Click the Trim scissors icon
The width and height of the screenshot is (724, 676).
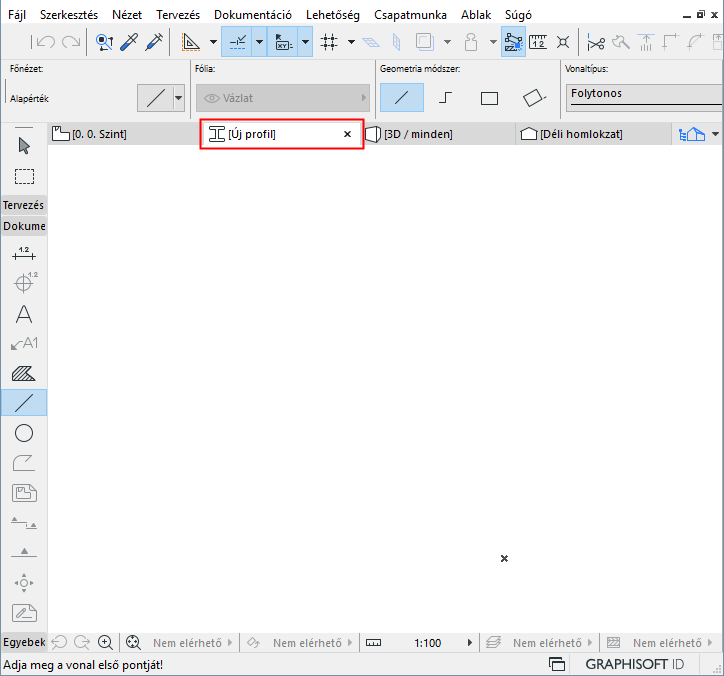(596, 43)
